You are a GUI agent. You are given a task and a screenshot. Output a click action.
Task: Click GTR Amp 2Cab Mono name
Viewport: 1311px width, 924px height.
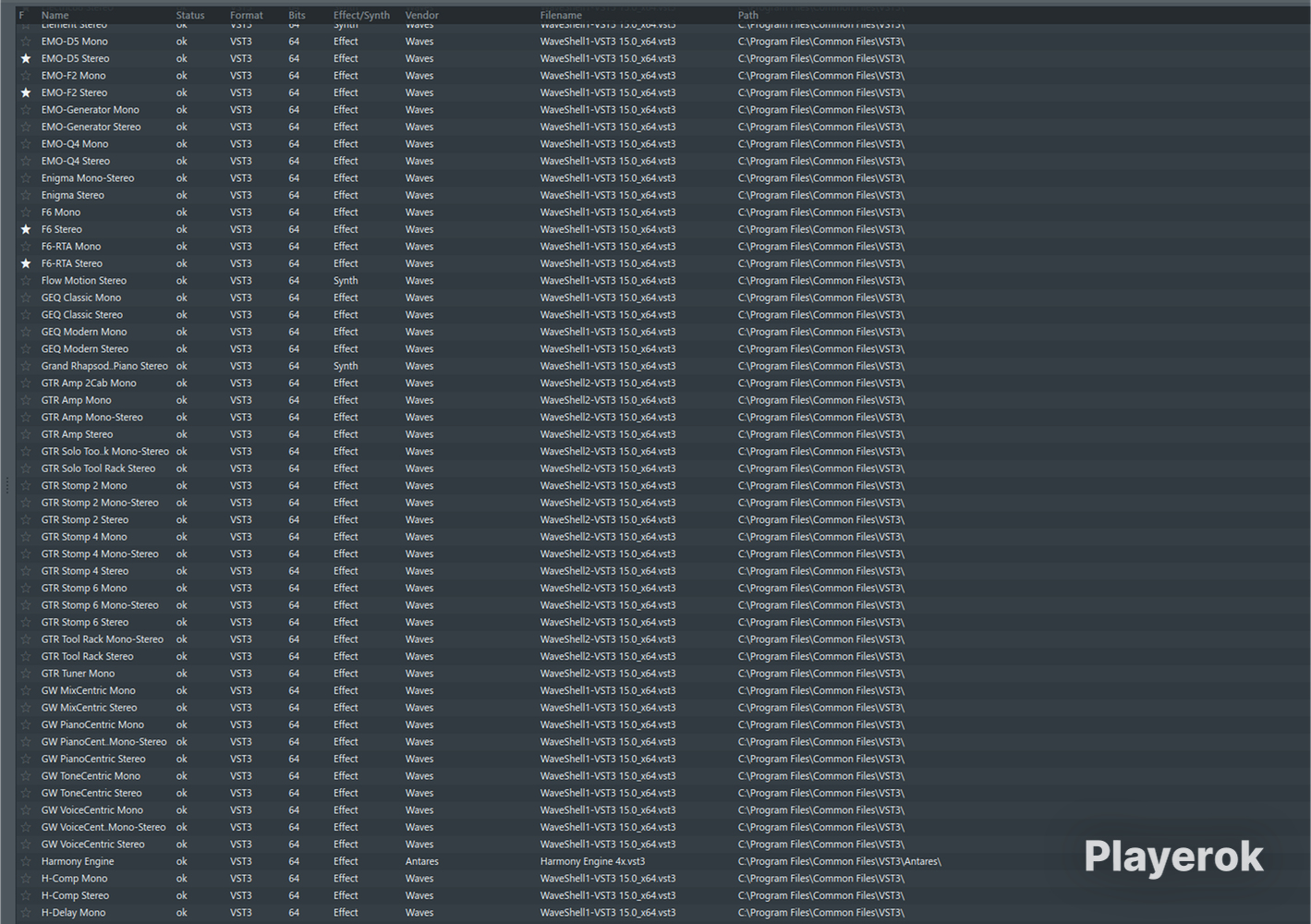(x=89, y=383)
